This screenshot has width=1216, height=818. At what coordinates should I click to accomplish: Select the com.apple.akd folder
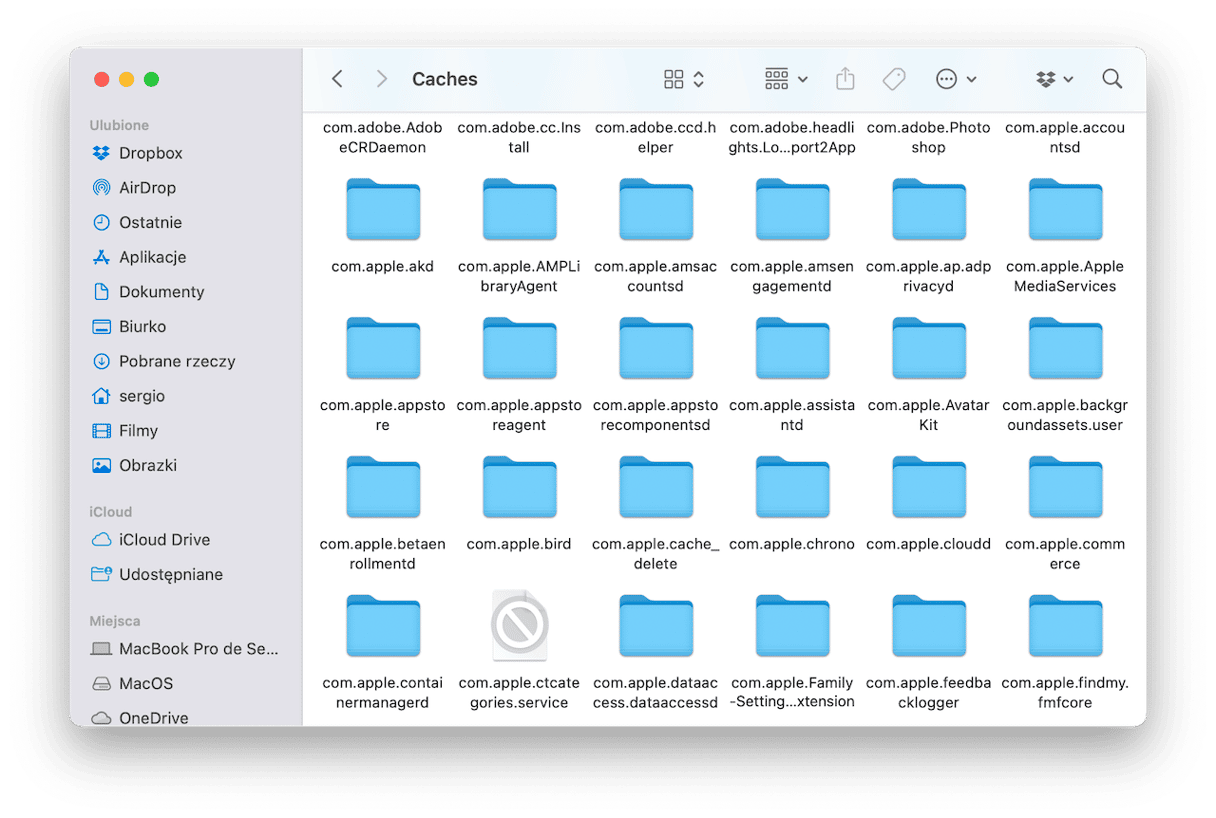[x=383, y=210]
